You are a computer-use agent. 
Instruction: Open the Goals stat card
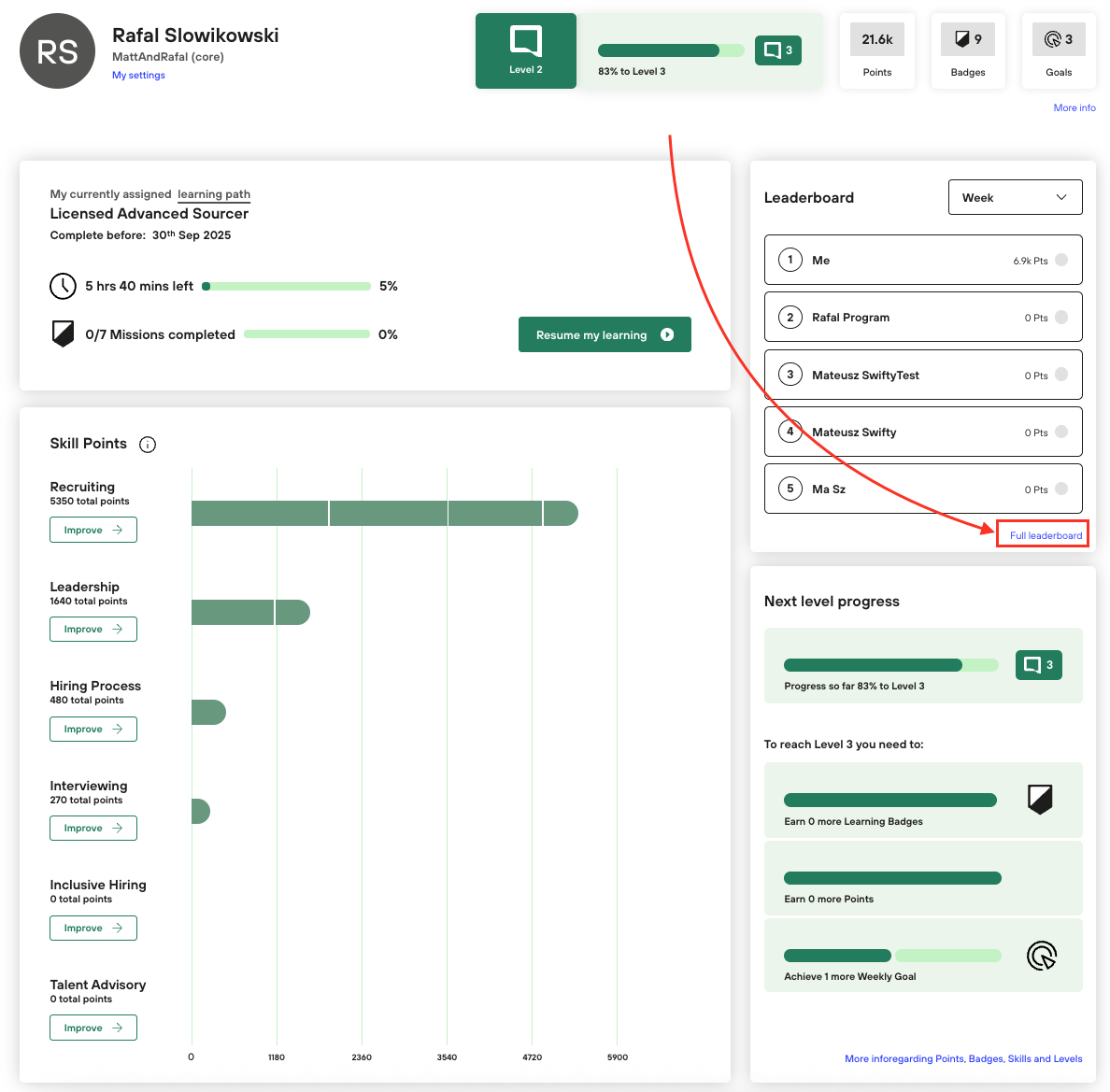tap(1059, 51)
